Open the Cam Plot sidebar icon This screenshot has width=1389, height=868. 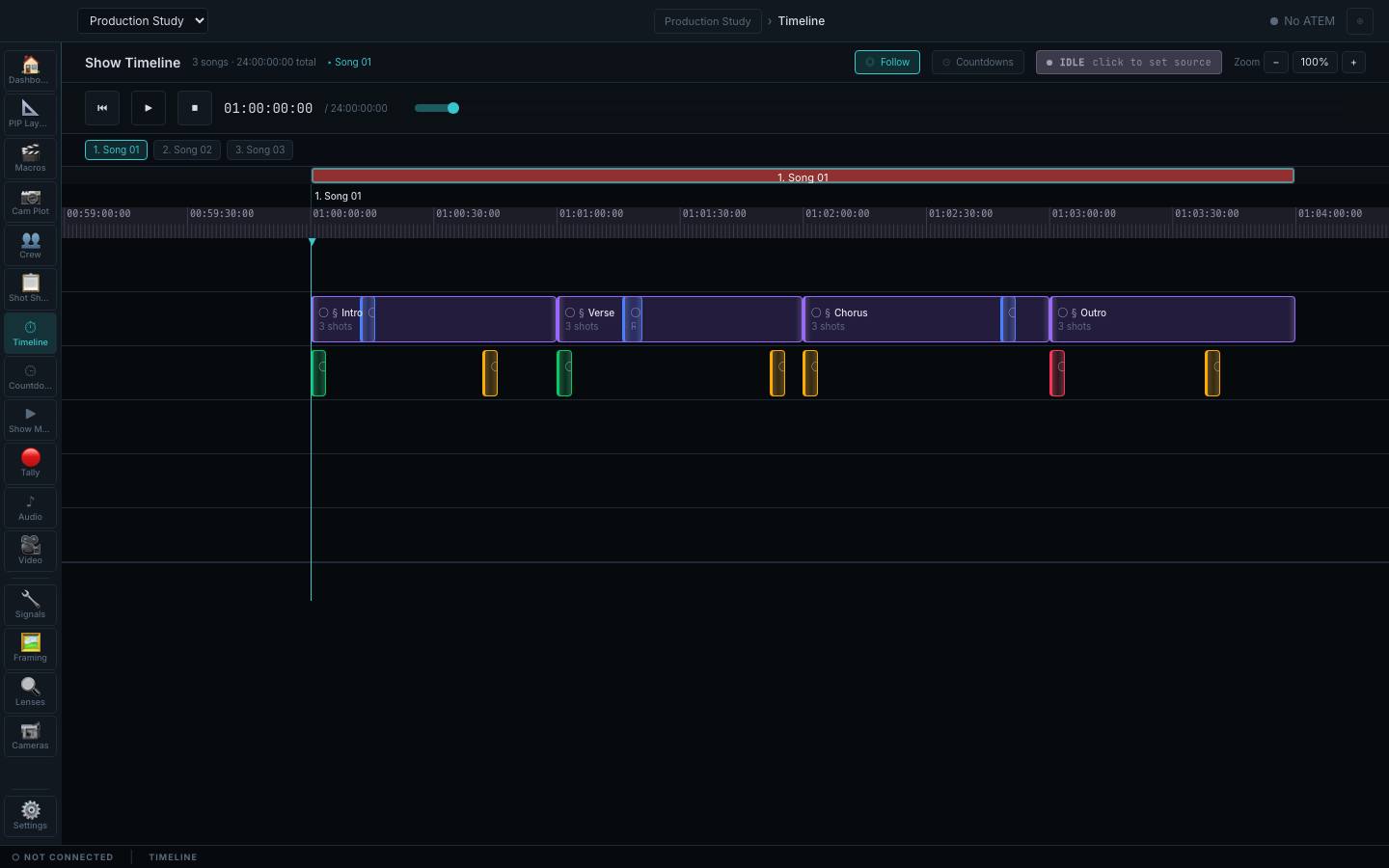[30, 202]
